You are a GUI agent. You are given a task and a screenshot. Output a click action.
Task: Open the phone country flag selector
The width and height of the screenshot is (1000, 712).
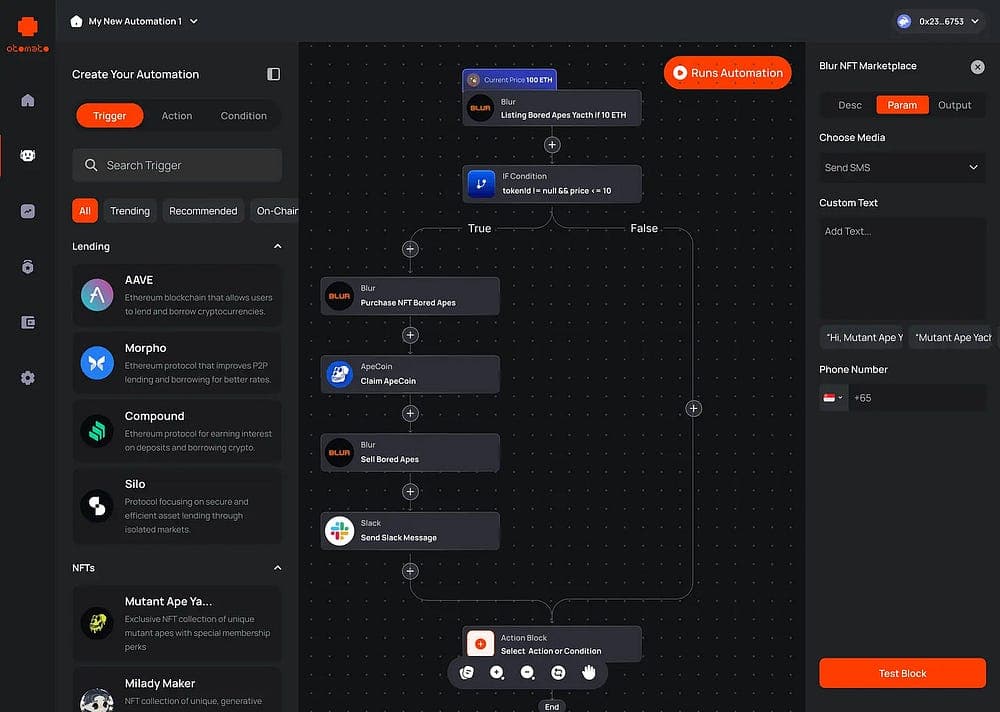(x=833, y=397)
